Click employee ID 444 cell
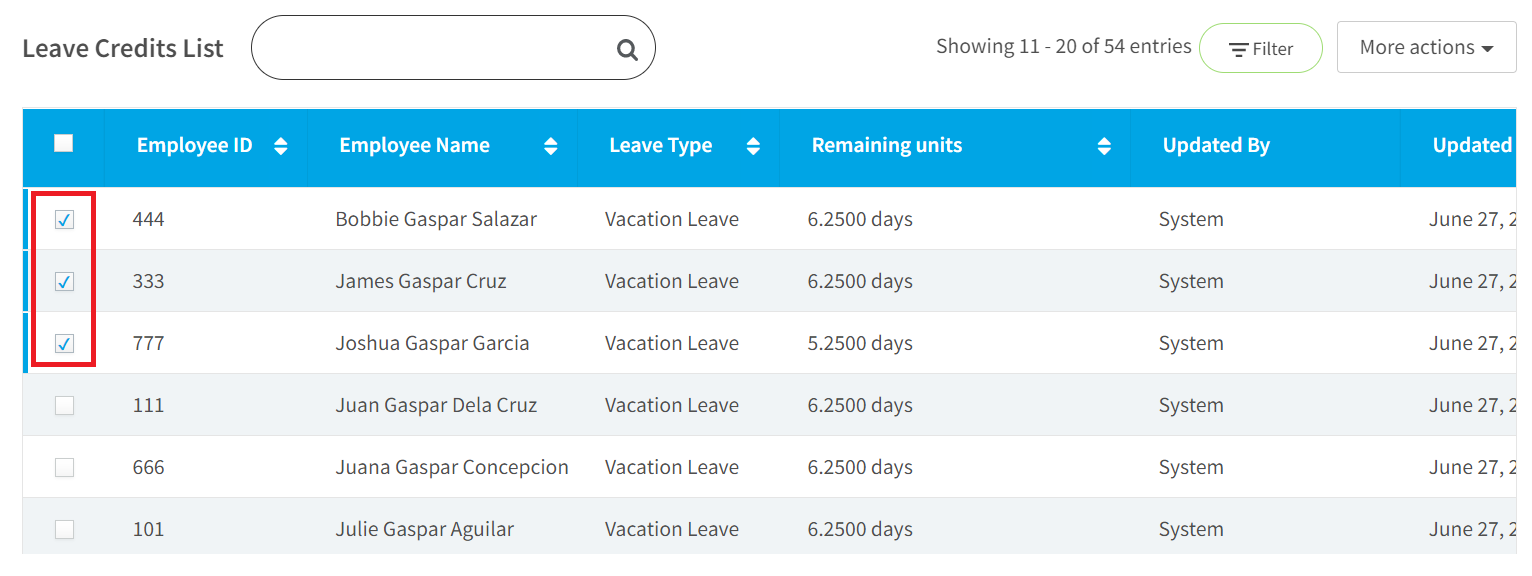Viewport: 1532px width, 576px height. (x=148, y=219)
